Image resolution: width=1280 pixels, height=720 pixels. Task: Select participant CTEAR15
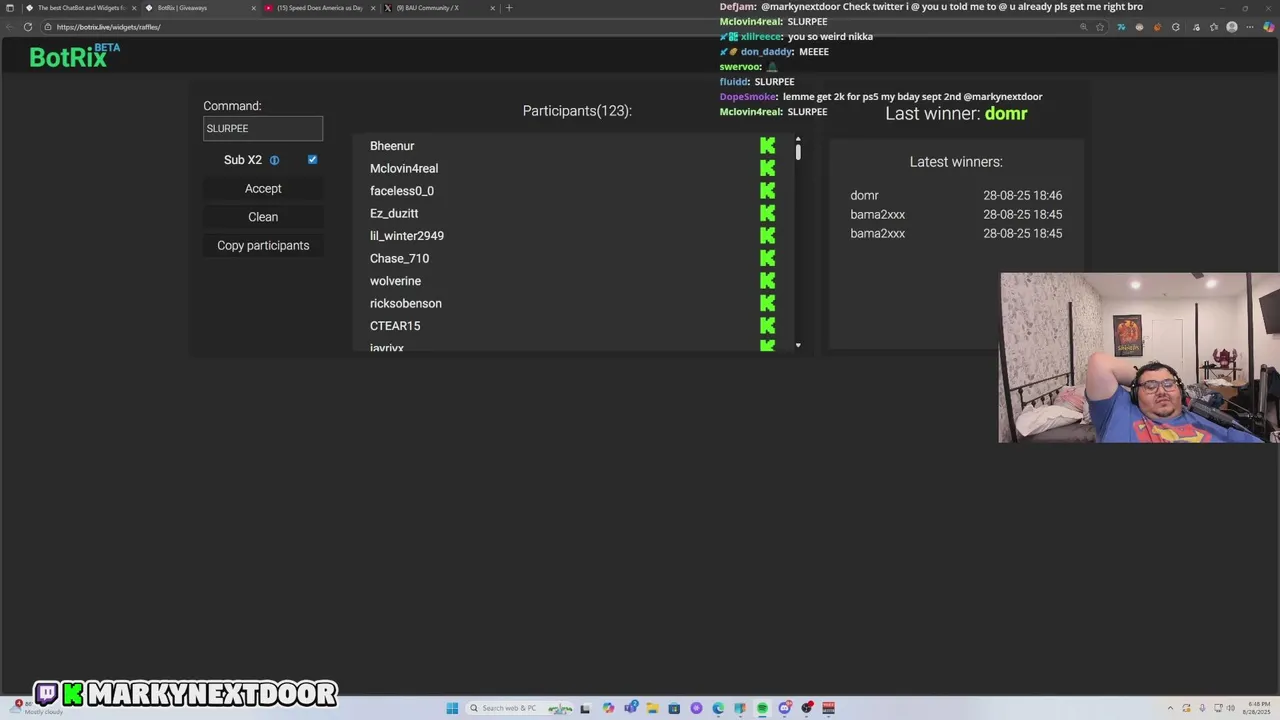(395, 326)
